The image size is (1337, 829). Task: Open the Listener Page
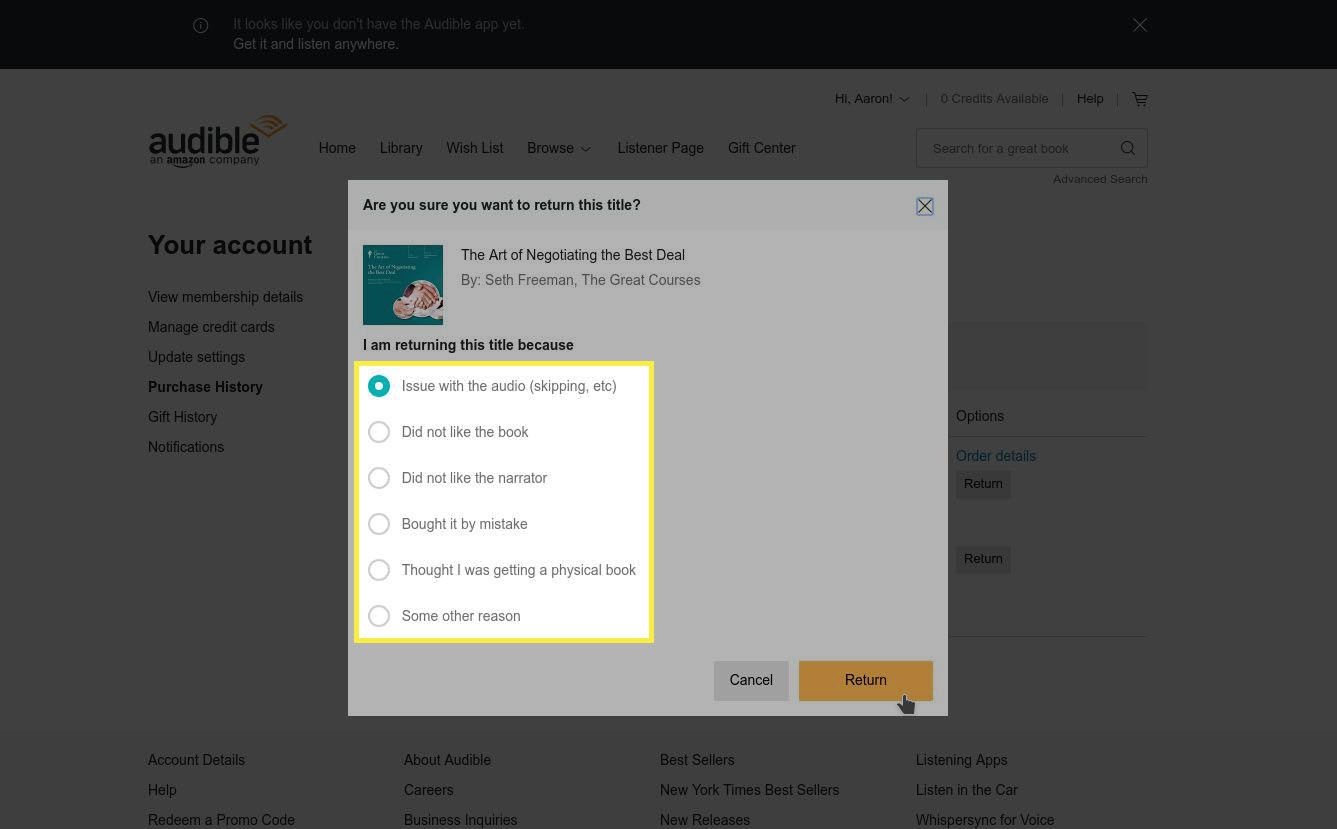[x=660, y=148]
